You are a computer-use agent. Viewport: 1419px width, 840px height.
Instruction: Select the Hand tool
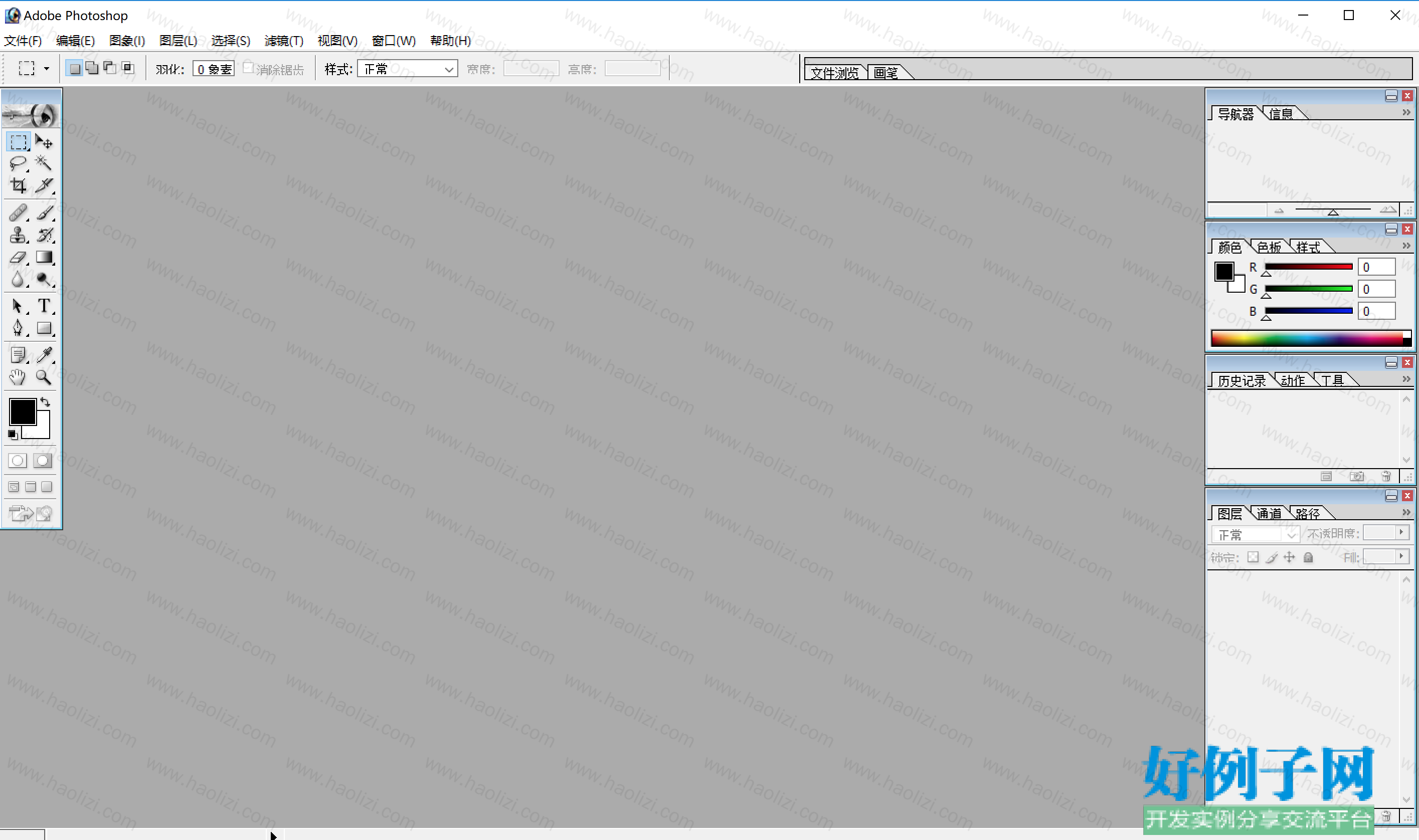point(18,377)
